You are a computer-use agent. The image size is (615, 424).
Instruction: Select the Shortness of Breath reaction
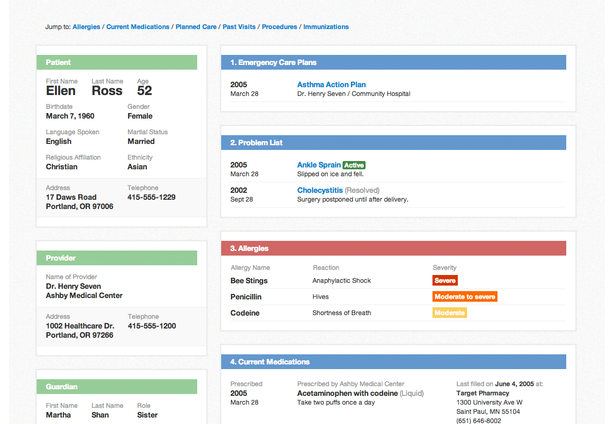(342, 313)
